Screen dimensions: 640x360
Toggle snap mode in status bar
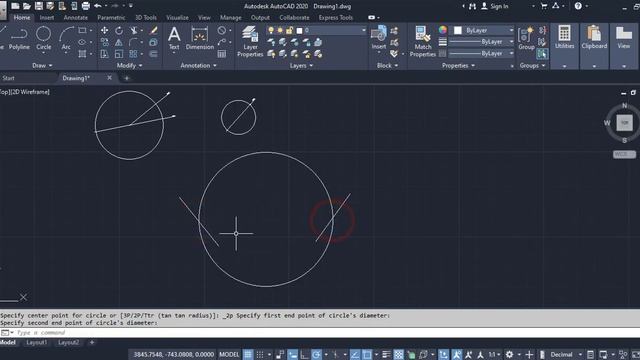[x=260, y=354]
